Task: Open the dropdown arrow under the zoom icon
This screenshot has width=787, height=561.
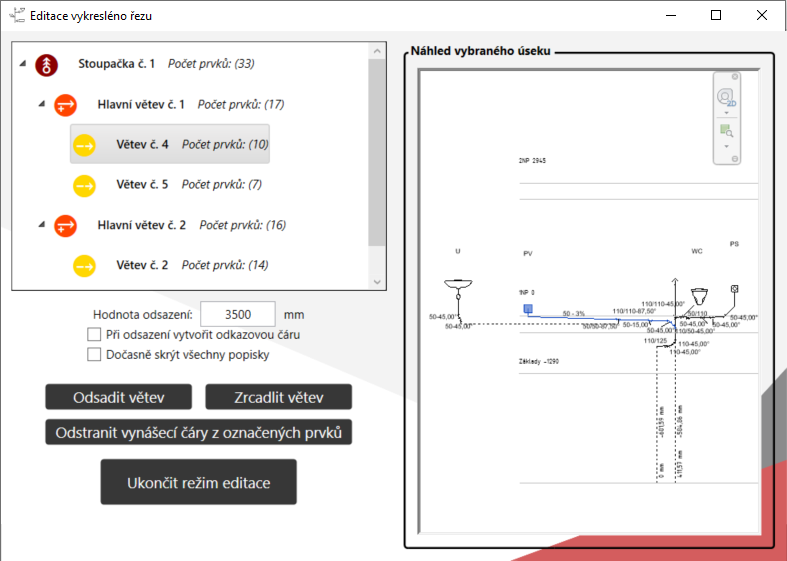Action: 726,147
